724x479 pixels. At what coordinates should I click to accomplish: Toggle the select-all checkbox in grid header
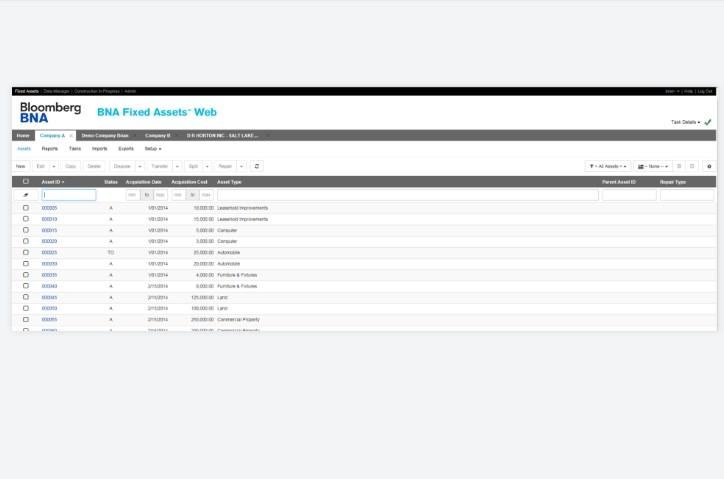26,182
